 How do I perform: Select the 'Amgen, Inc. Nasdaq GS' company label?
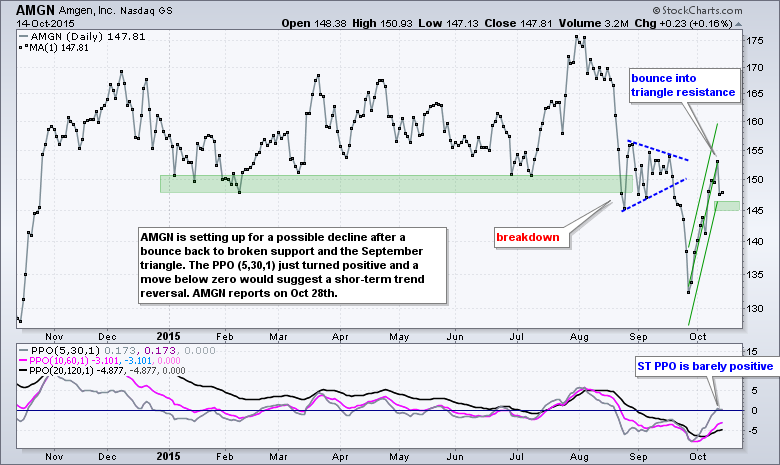click(x=115, y=10)
